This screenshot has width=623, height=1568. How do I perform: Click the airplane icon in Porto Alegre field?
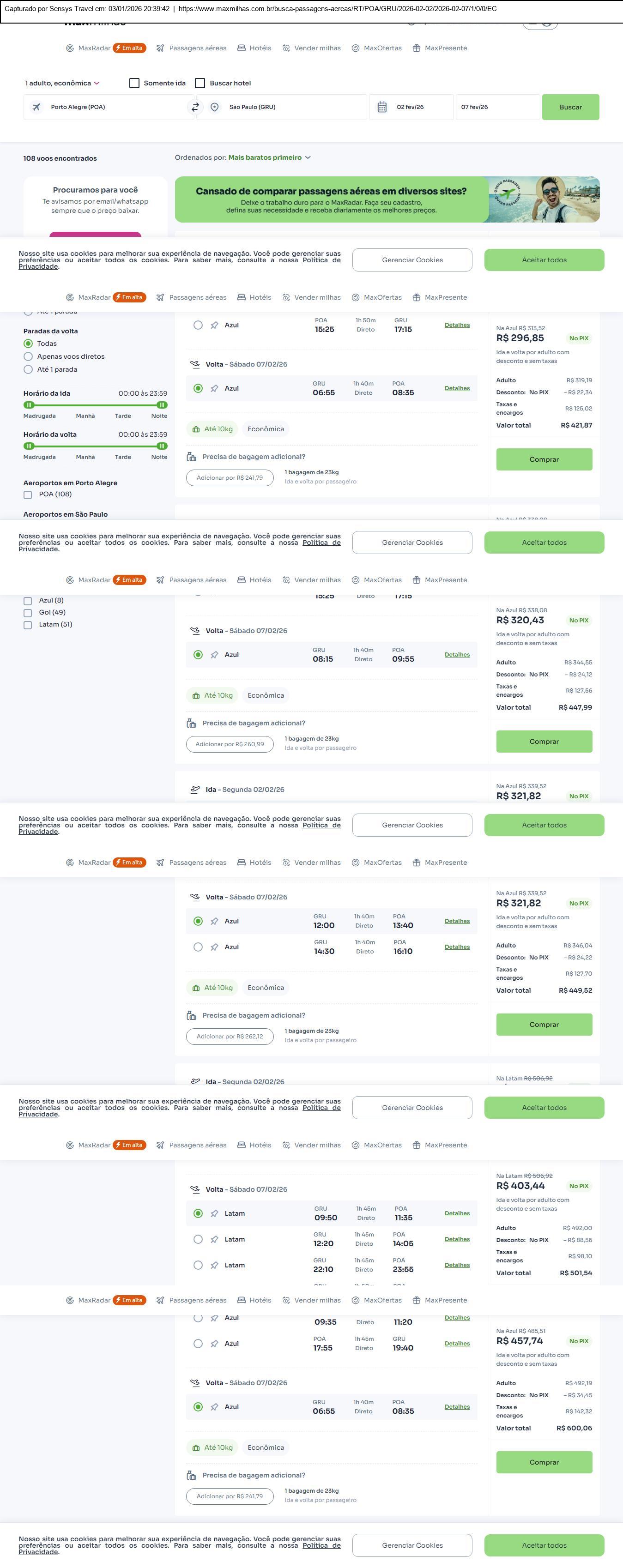pyautogui.click(x=36, y=107)
